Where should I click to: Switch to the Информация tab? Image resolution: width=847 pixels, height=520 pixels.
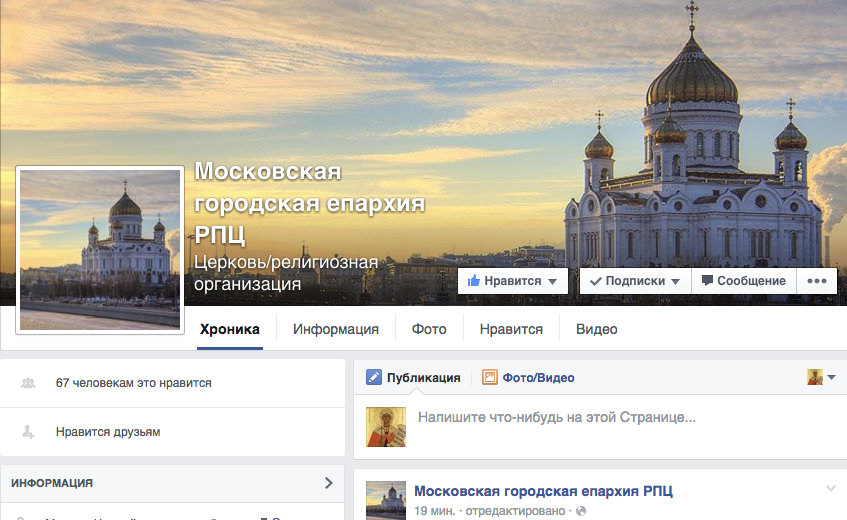(335, 329)
